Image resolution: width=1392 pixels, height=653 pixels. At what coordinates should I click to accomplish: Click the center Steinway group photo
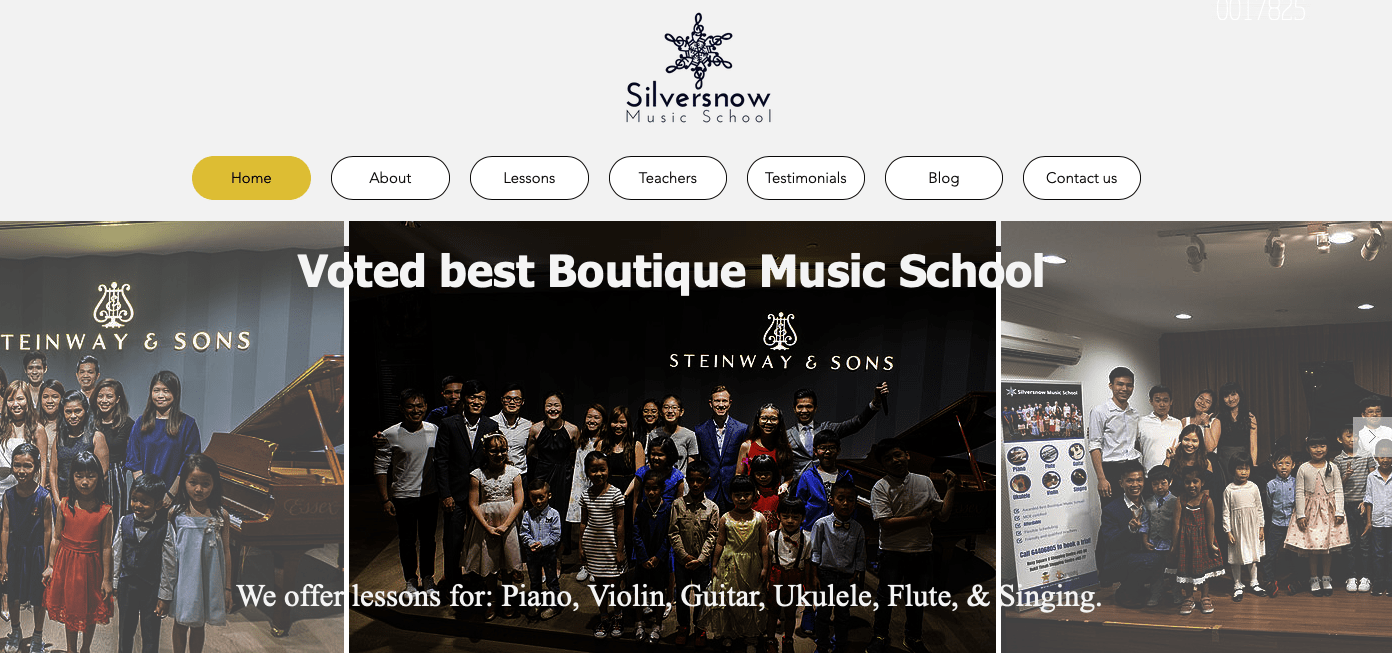click(x=672, y=437)
